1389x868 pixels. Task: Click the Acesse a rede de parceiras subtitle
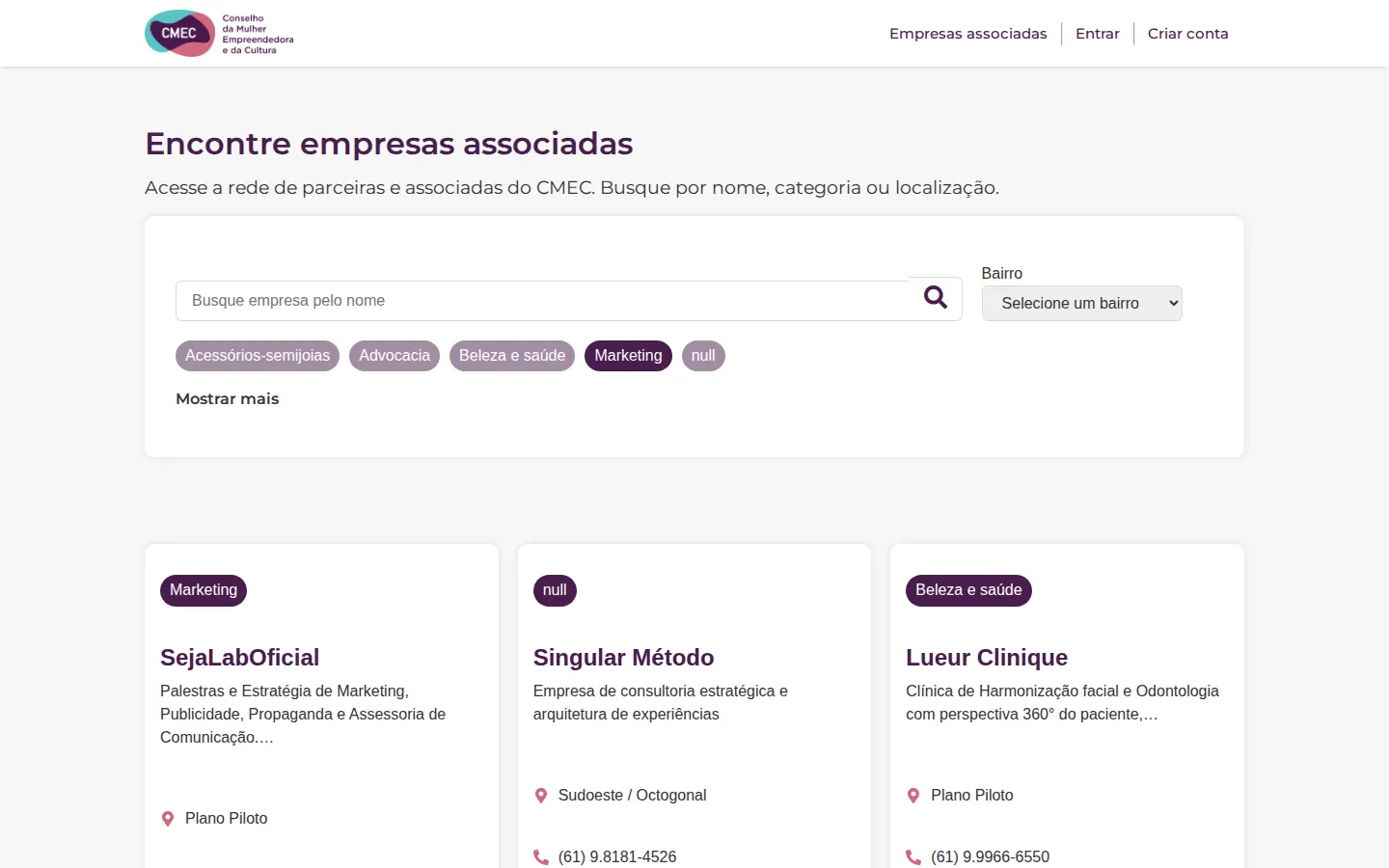572,188
